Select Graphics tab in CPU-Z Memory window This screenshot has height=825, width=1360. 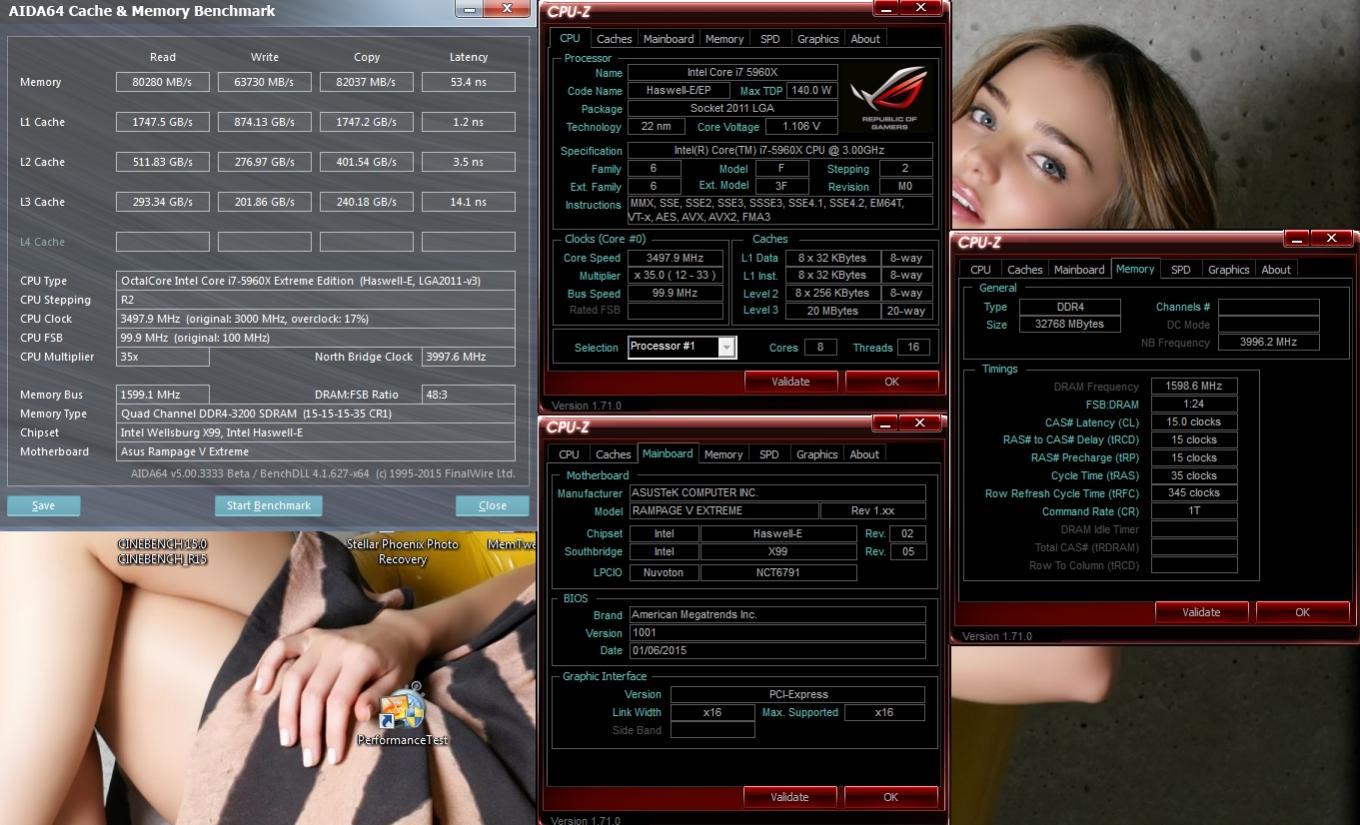(x=1229, y=270)
